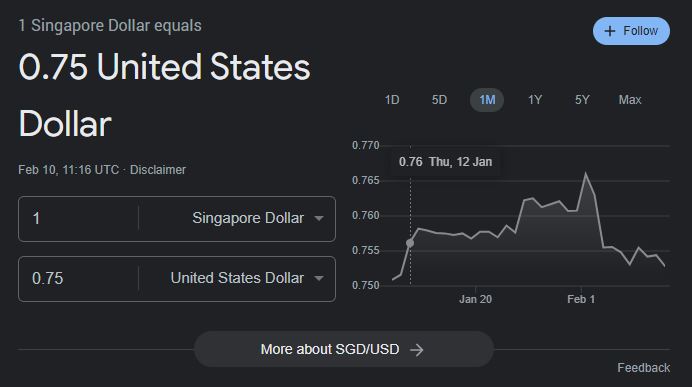This screenshot has height=387, width=692.
Task: Send Feedback on this result
Action: 643,368
